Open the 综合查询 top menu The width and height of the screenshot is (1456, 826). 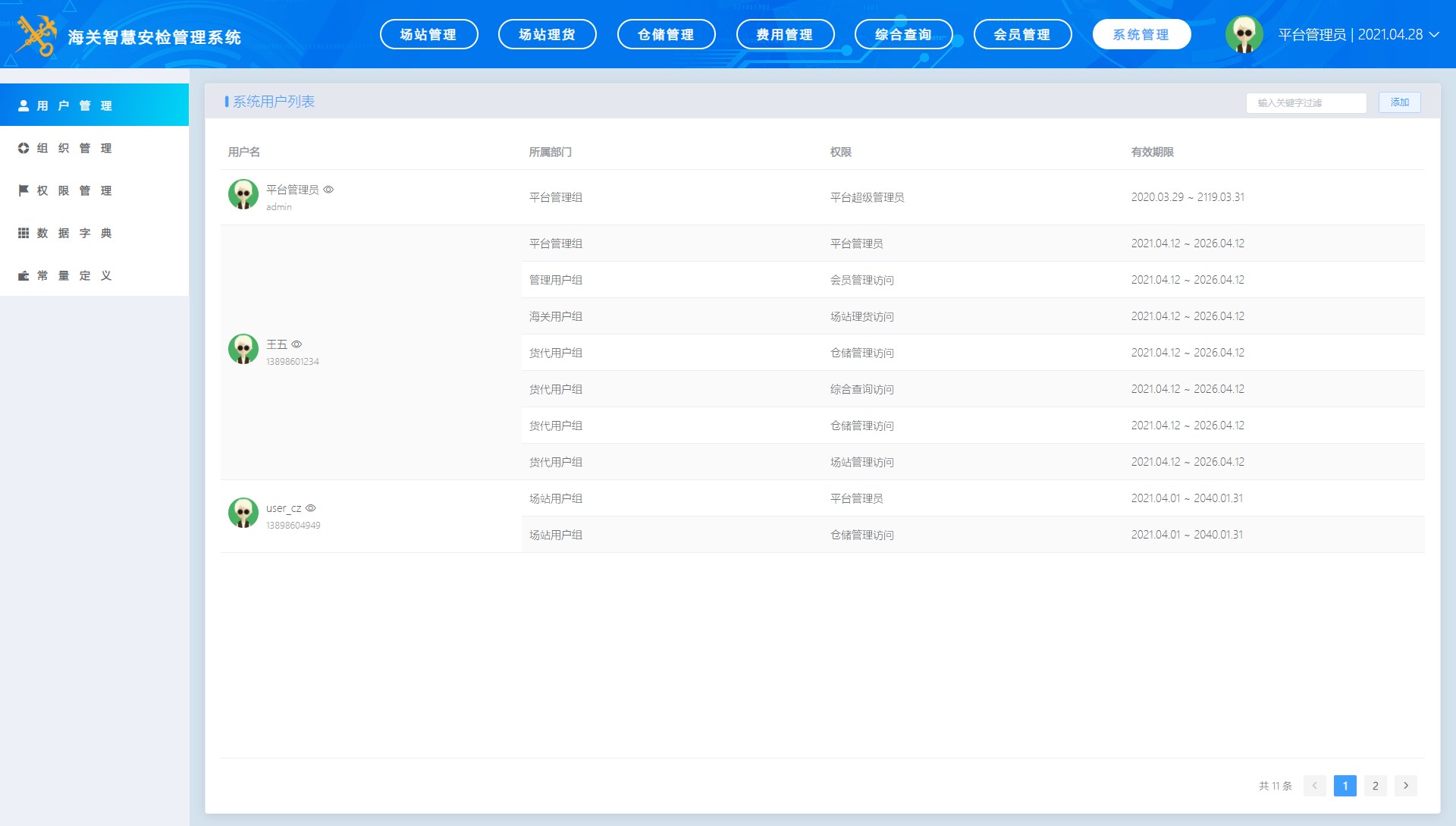[903, 34]
